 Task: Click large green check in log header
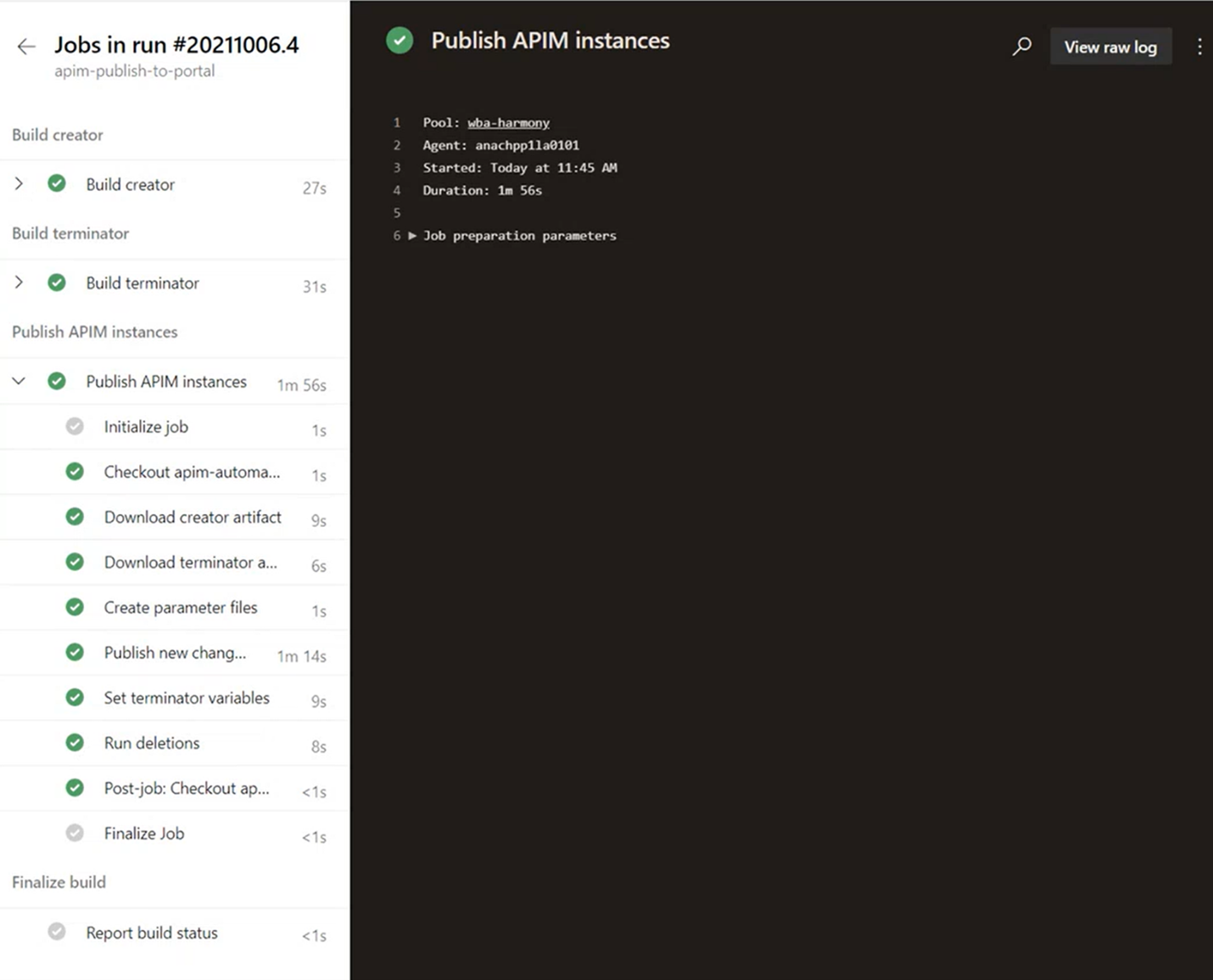click(400, 41)
